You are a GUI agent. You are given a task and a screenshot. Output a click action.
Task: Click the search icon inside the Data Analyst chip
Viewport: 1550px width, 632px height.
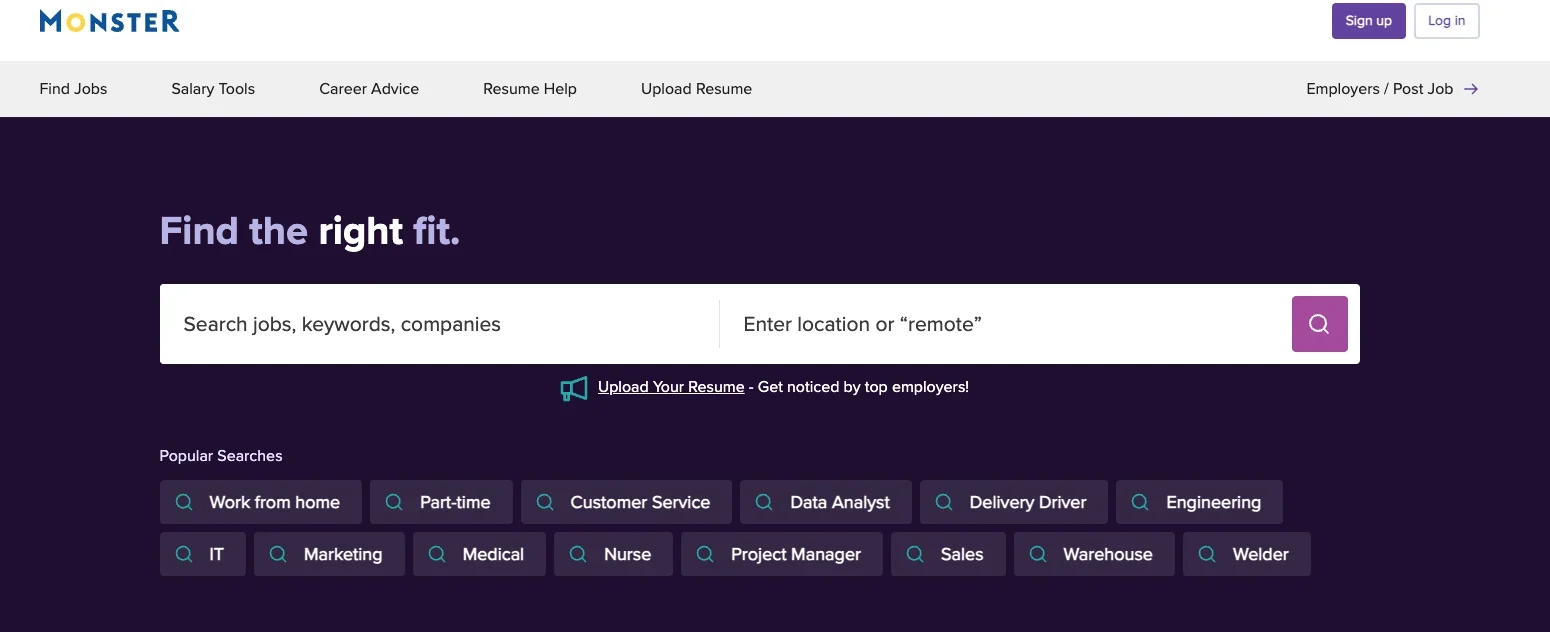pos(763,501)
